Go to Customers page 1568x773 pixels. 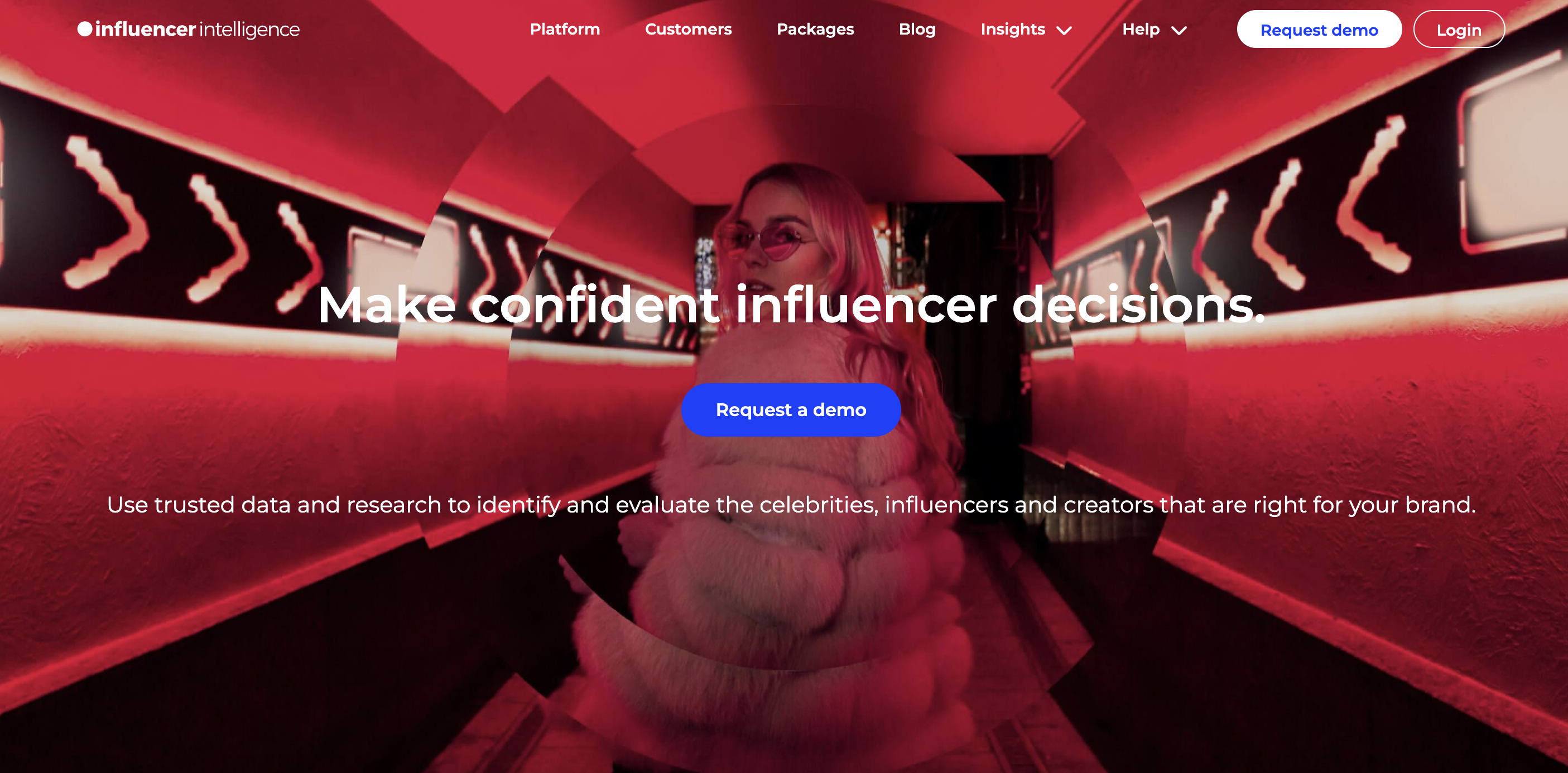(689, 29)
